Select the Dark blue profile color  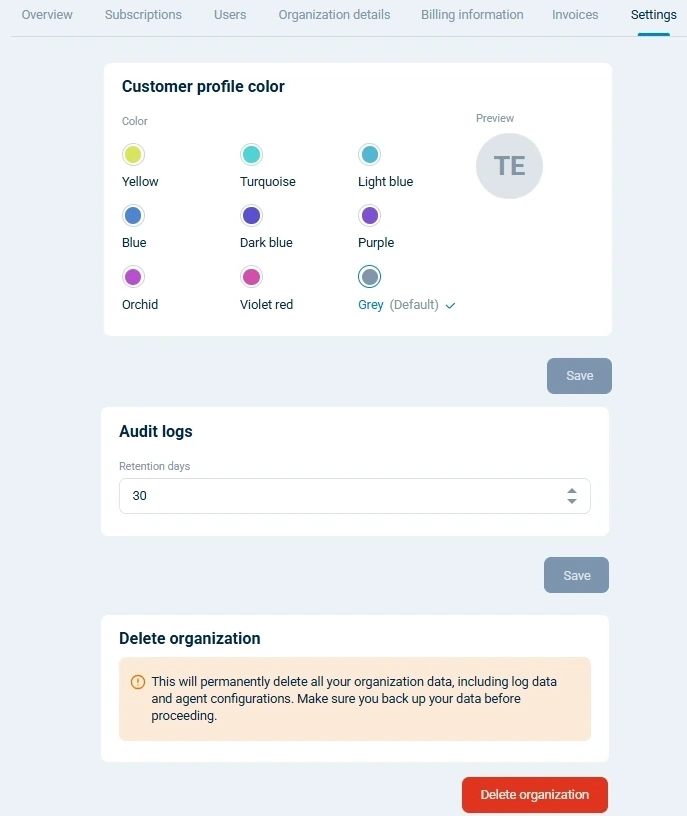pyautogui.click(x=251, y=215)
